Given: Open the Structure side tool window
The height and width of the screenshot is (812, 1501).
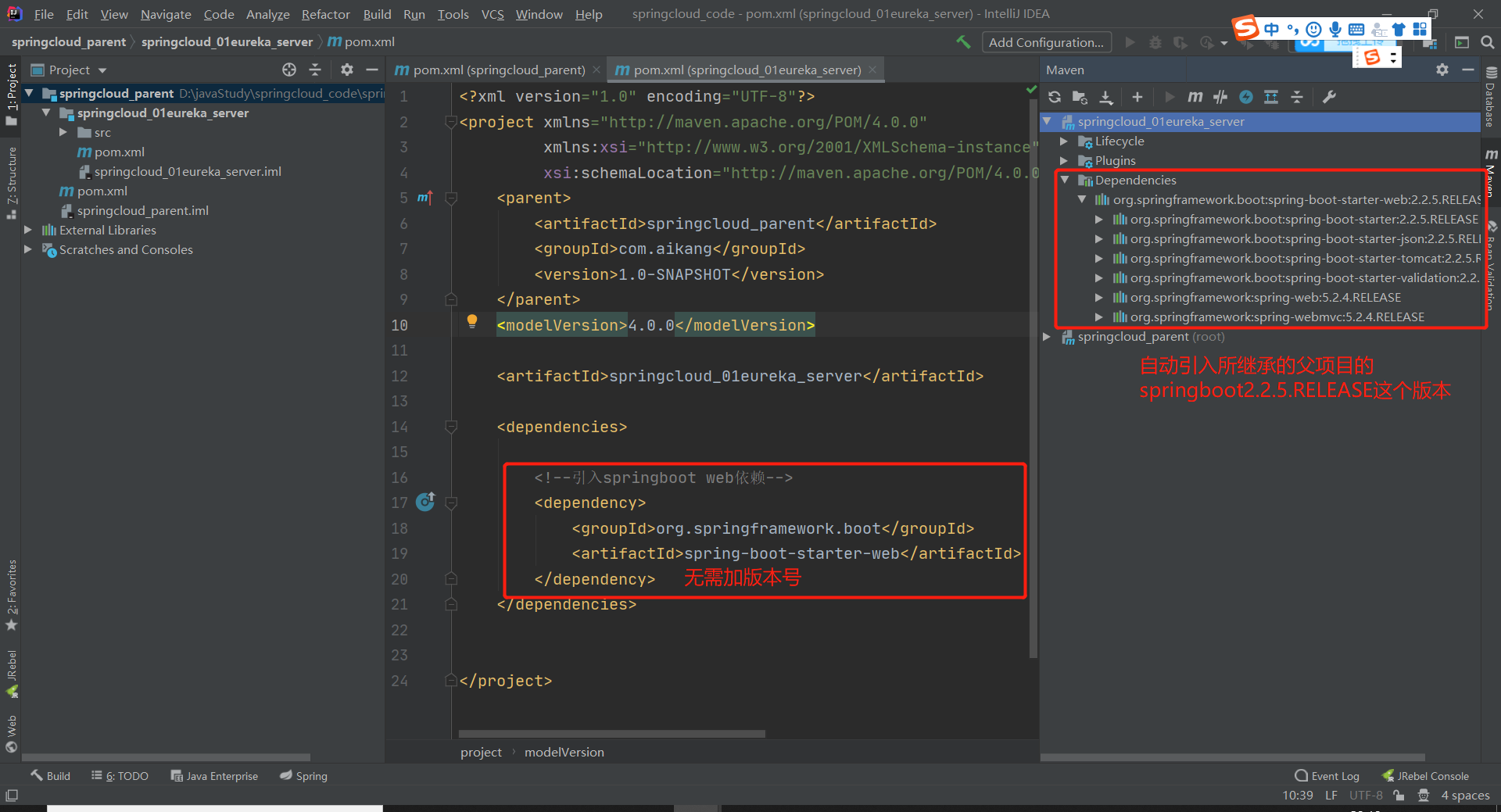Looking at the screenshot, I should (11, 182).
